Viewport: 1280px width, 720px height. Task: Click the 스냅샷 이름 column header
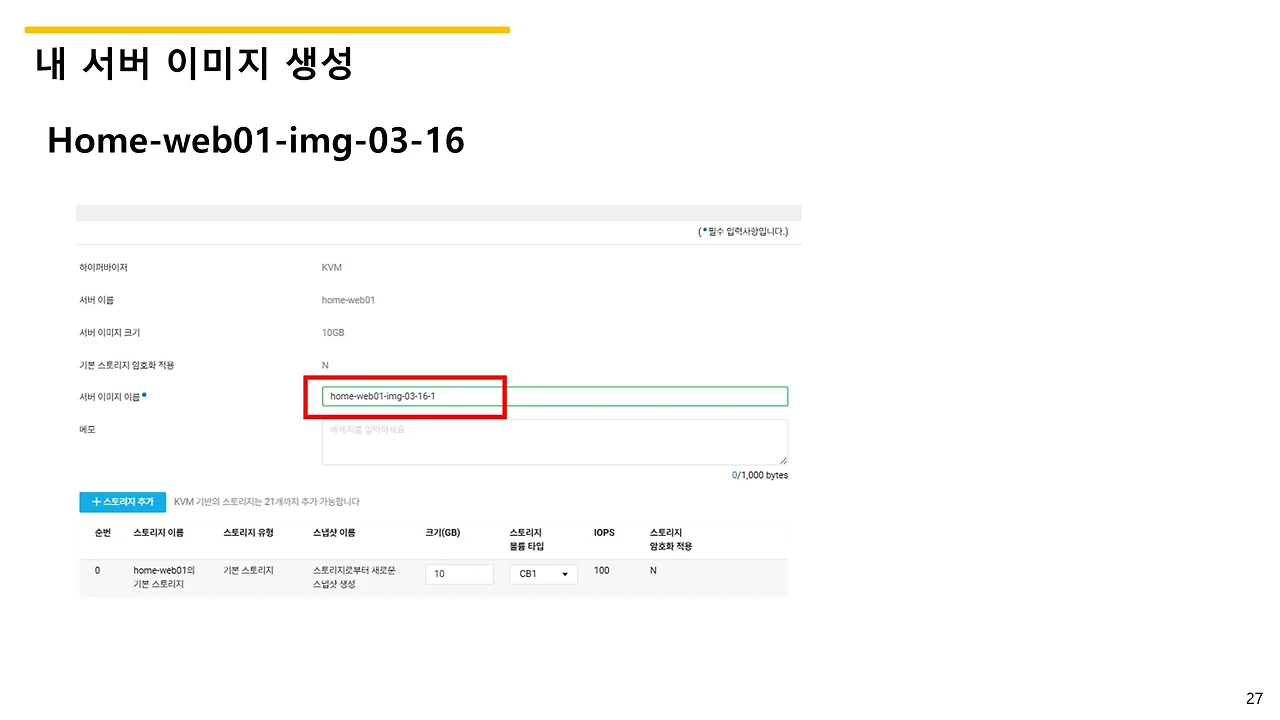pos(334,533)
